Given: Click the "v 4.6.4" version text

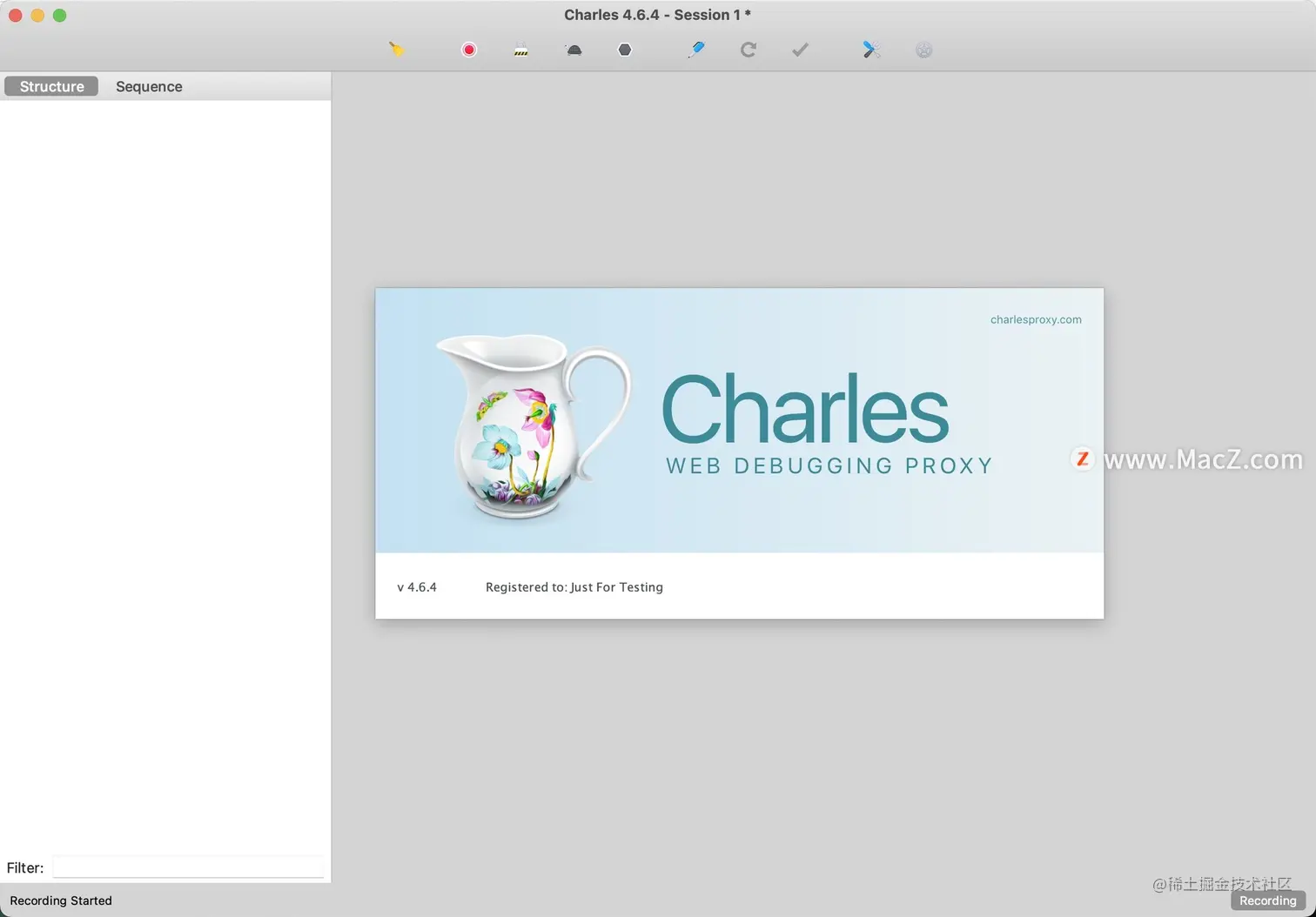Looking at the screenshot, I should (x=417, y=587).
